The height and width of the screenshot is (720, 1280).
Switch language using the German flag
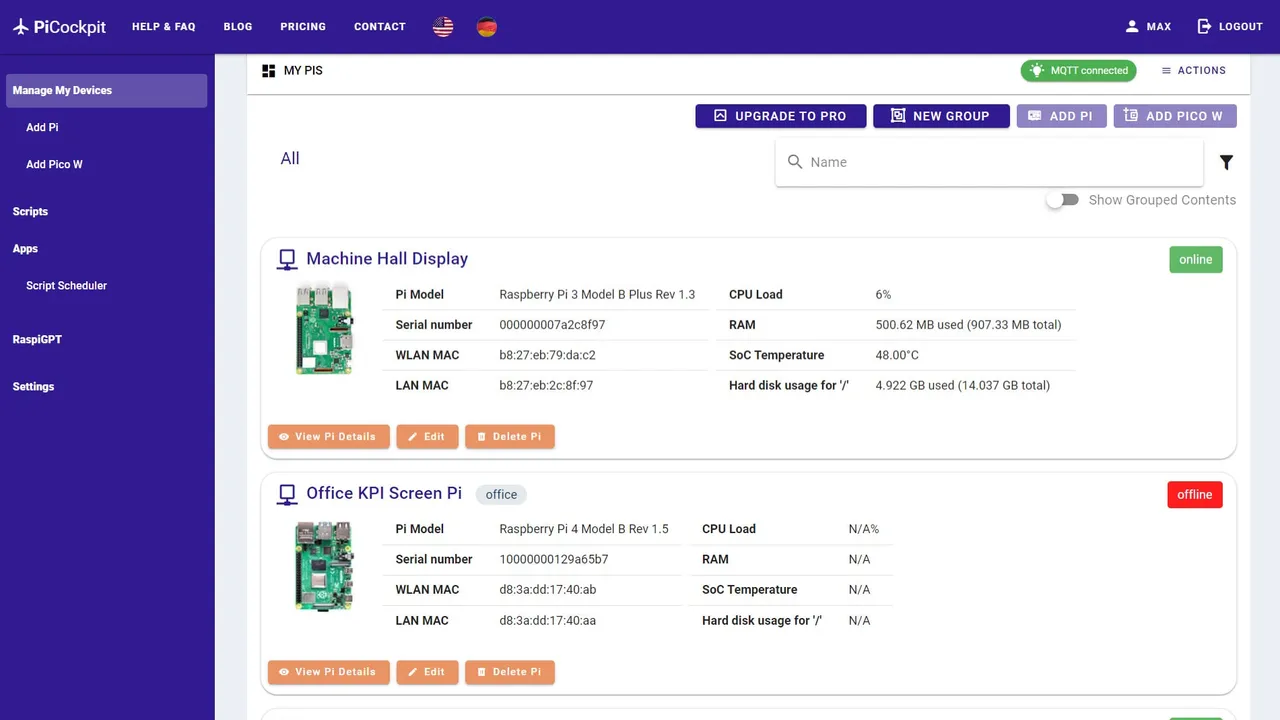point(487,27)
